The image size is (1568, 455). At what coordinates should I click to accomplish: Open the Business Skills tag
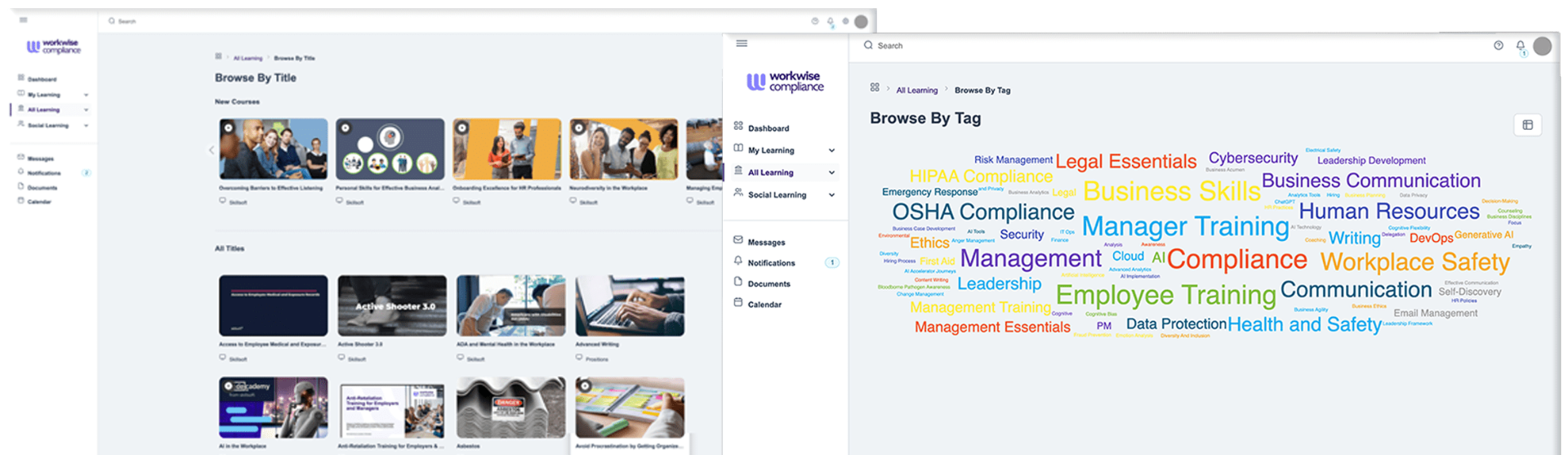pyautogui.click(x=1171, y=191)
